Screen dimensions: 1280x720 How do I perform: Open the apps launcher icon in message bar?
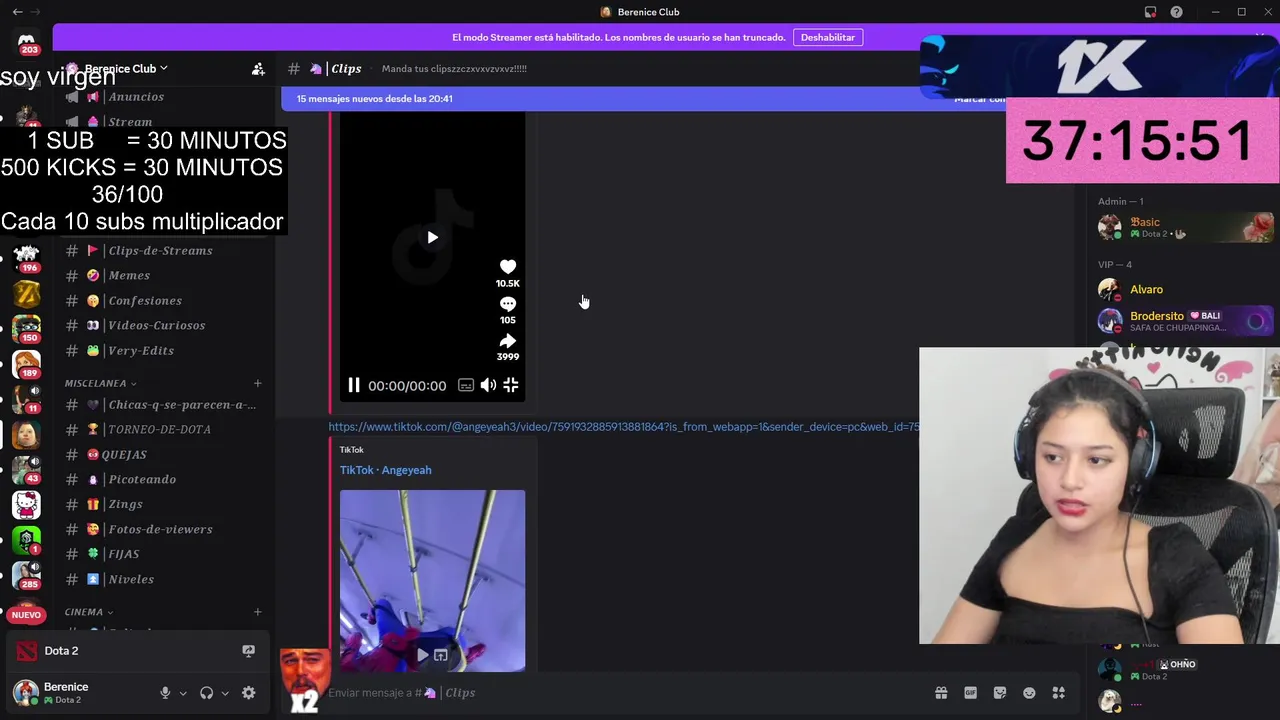point(1059,693)
